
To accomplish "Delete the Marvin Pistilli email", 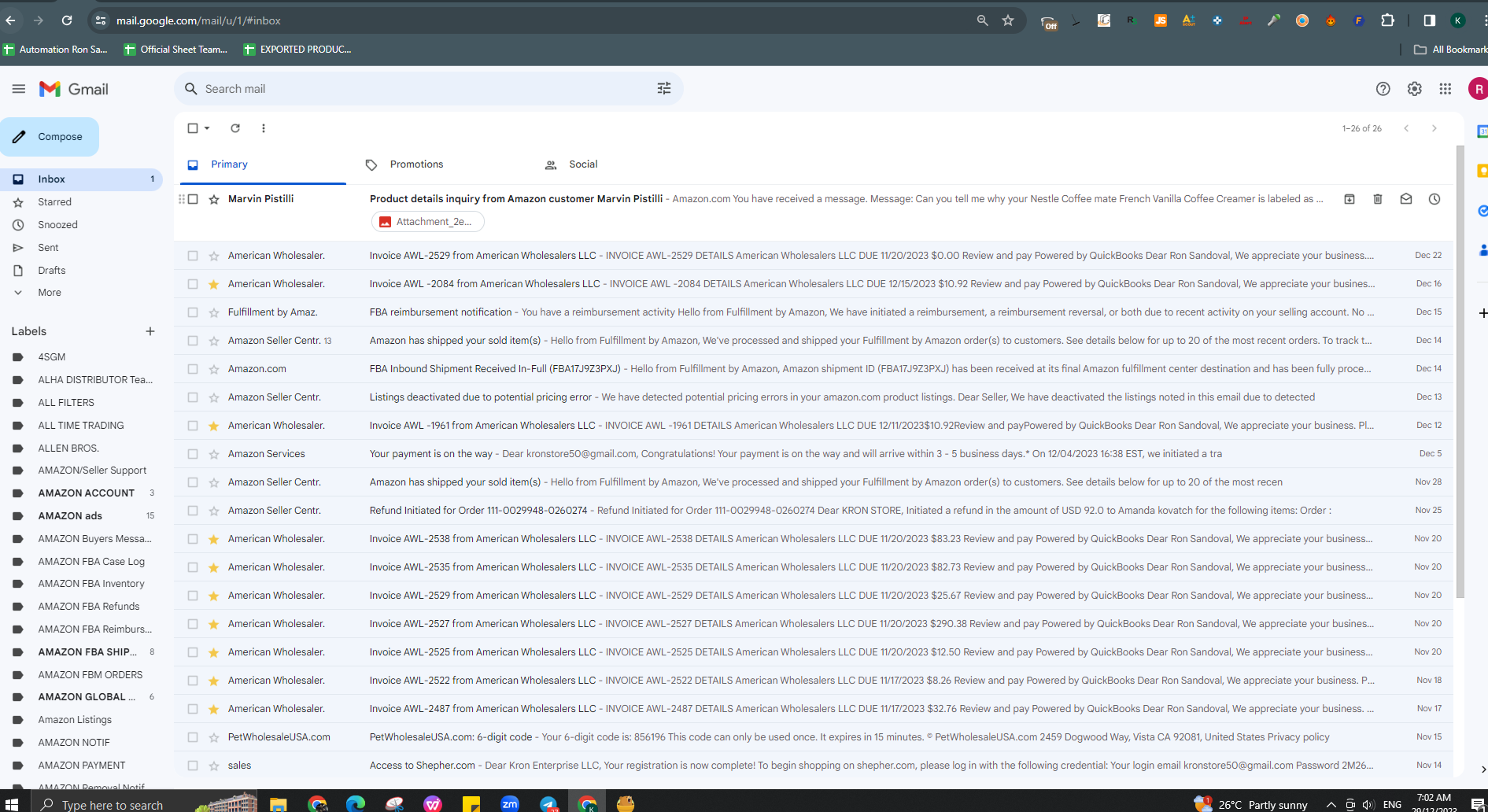I will (x=1377, y=199).
